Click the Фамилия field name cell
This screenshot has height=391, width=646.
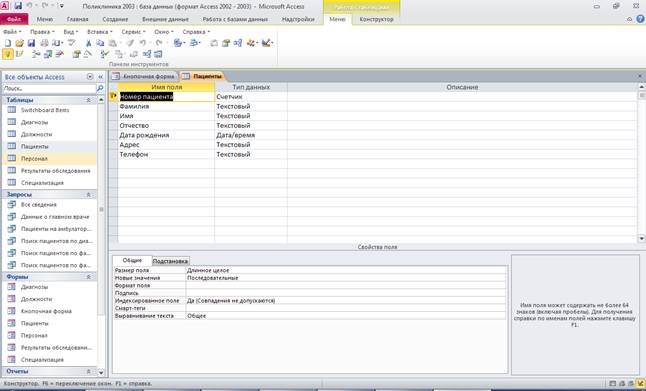tap(166, 106)
